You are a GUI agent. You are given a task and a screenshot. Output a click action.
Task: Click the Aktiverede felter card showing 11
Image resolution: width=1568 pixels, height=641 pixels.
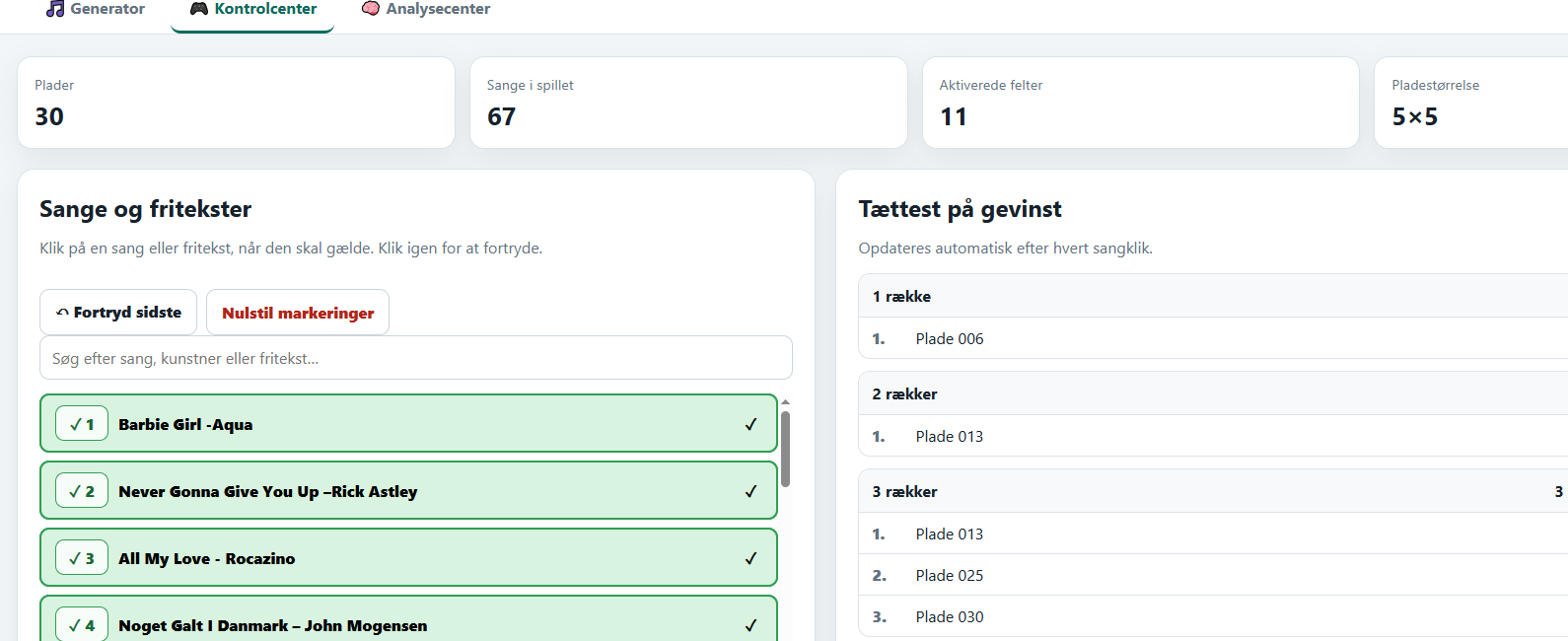click(1141, 103)
